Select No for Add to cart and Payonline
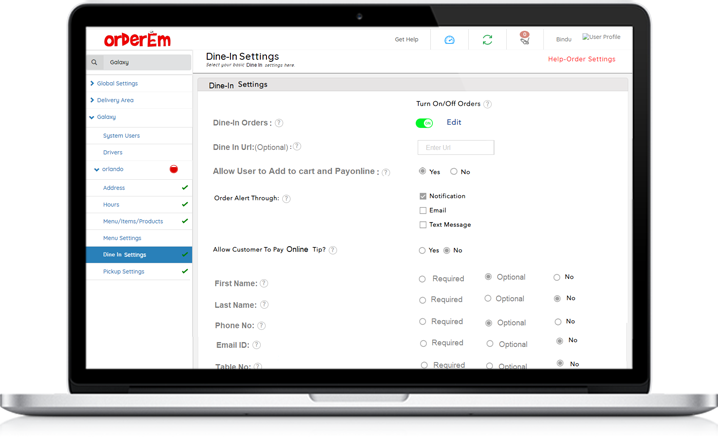This screenshot has width=718, height=437. [x=453, y=171]
